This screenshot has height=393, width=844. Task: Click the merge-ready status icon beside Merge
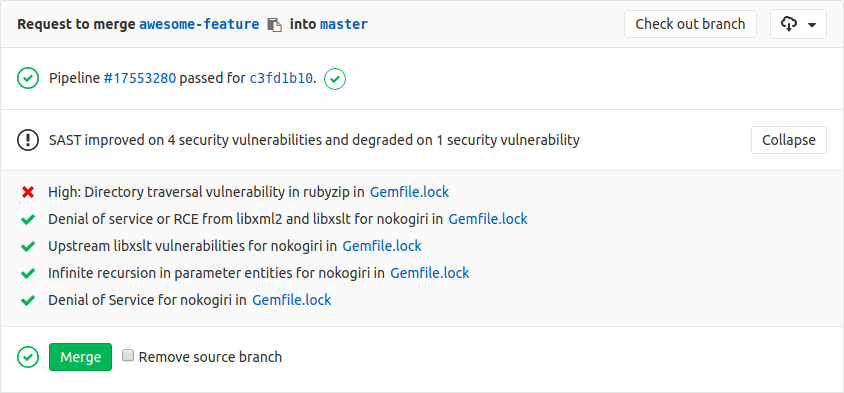click(28, 357)
